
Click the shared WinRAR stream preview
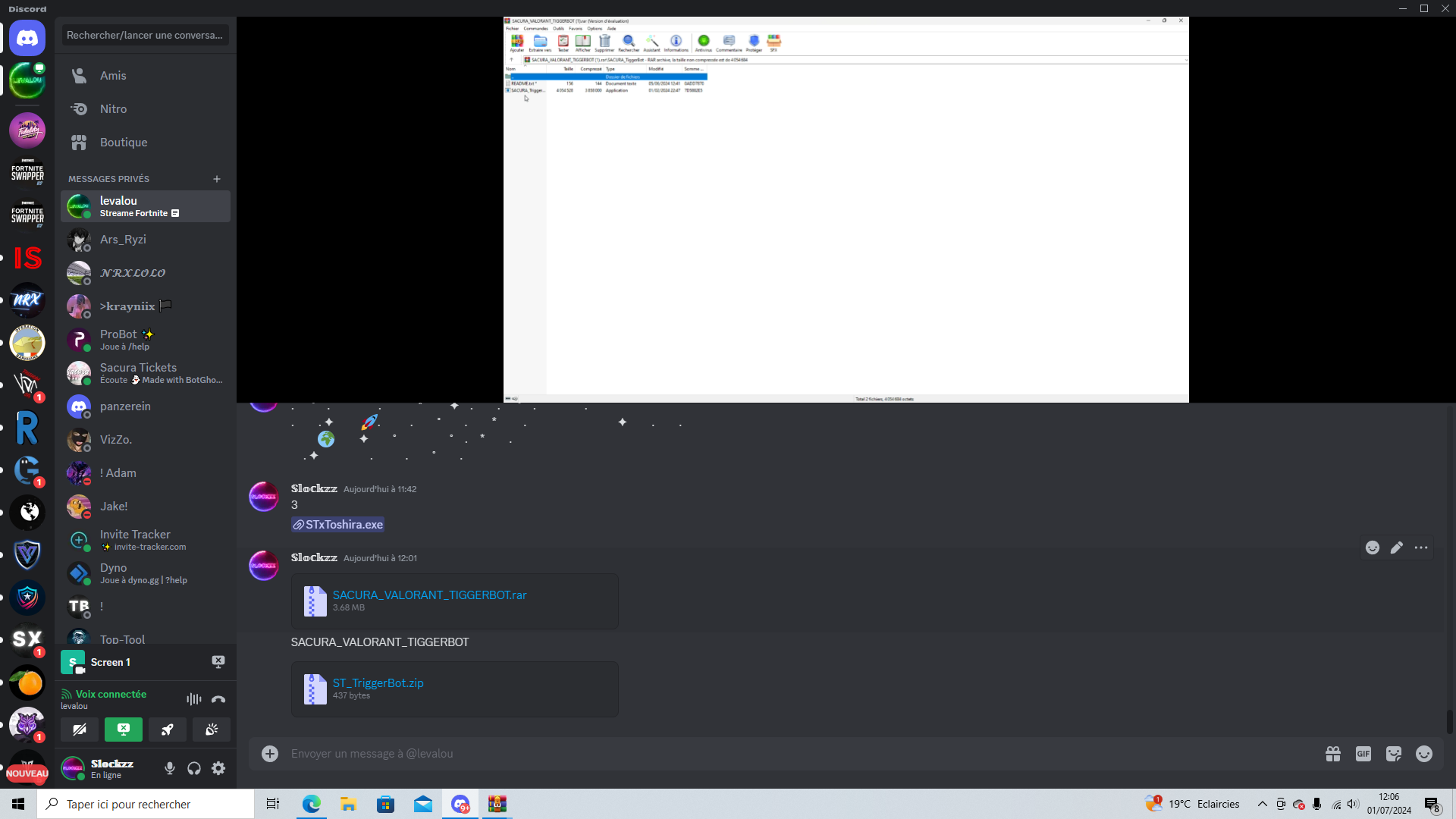[846, 209]
